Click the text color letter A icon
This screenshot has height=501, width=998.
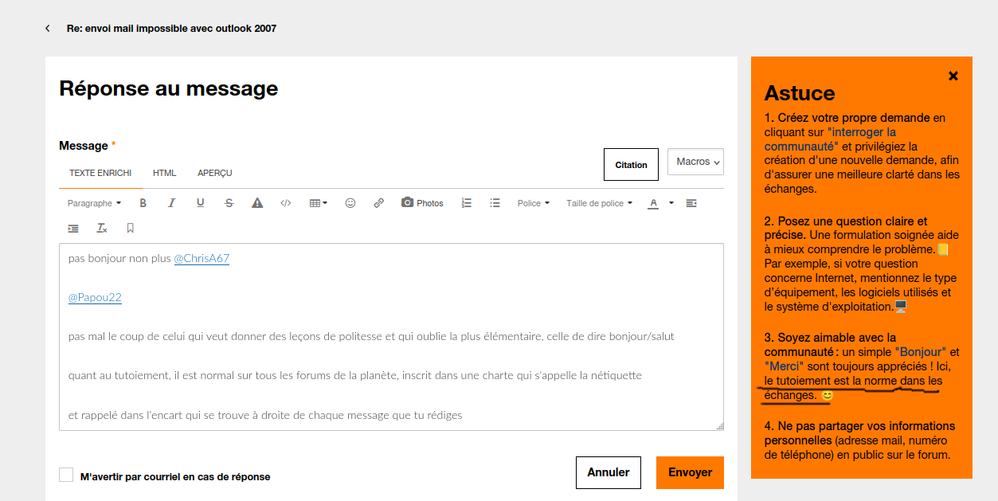(x=653, y=204)
